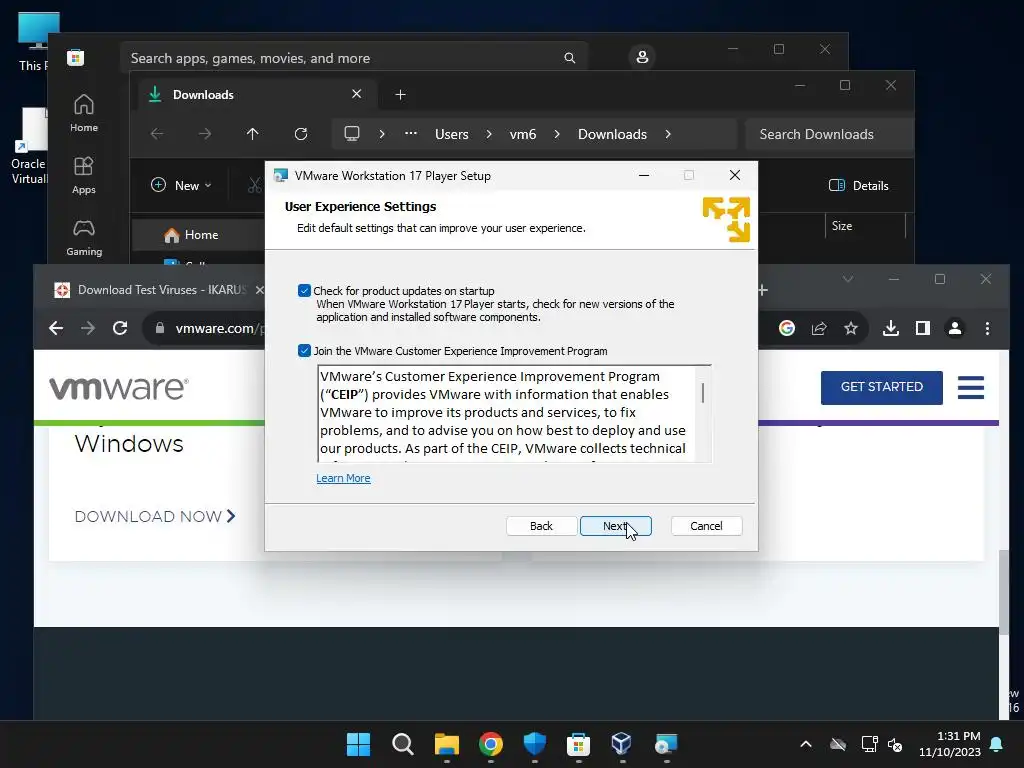Bookmark this page with the star icon
The width and height of the screenshot is (1024, 768).
[851, 328]
